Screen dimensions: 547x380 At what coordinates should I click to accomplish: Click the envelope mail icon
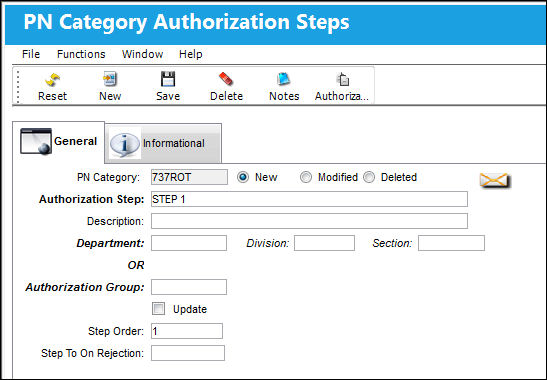(x=494, y=180)
